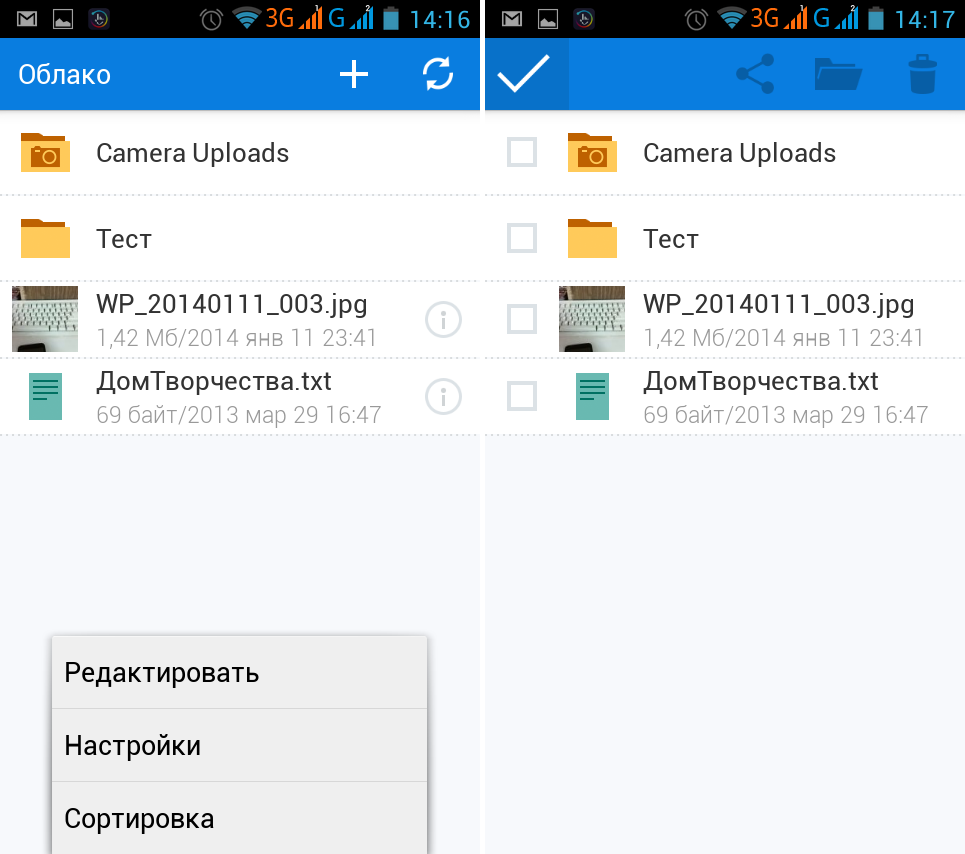Tap the Облако title
The width and height of the screenshot is (965, 854).
coord(65,74)
